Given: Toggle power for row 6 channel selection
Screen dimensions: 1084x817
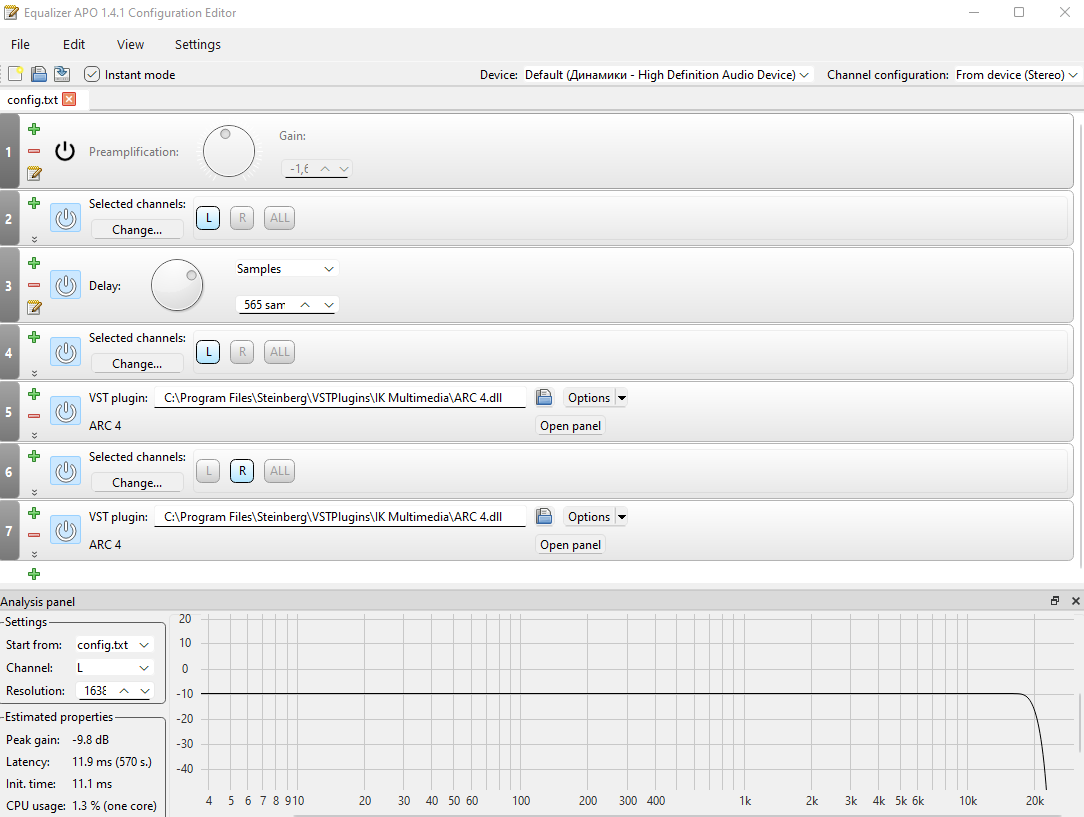Looking at the screenshot, I should click(x=66, y=471).
